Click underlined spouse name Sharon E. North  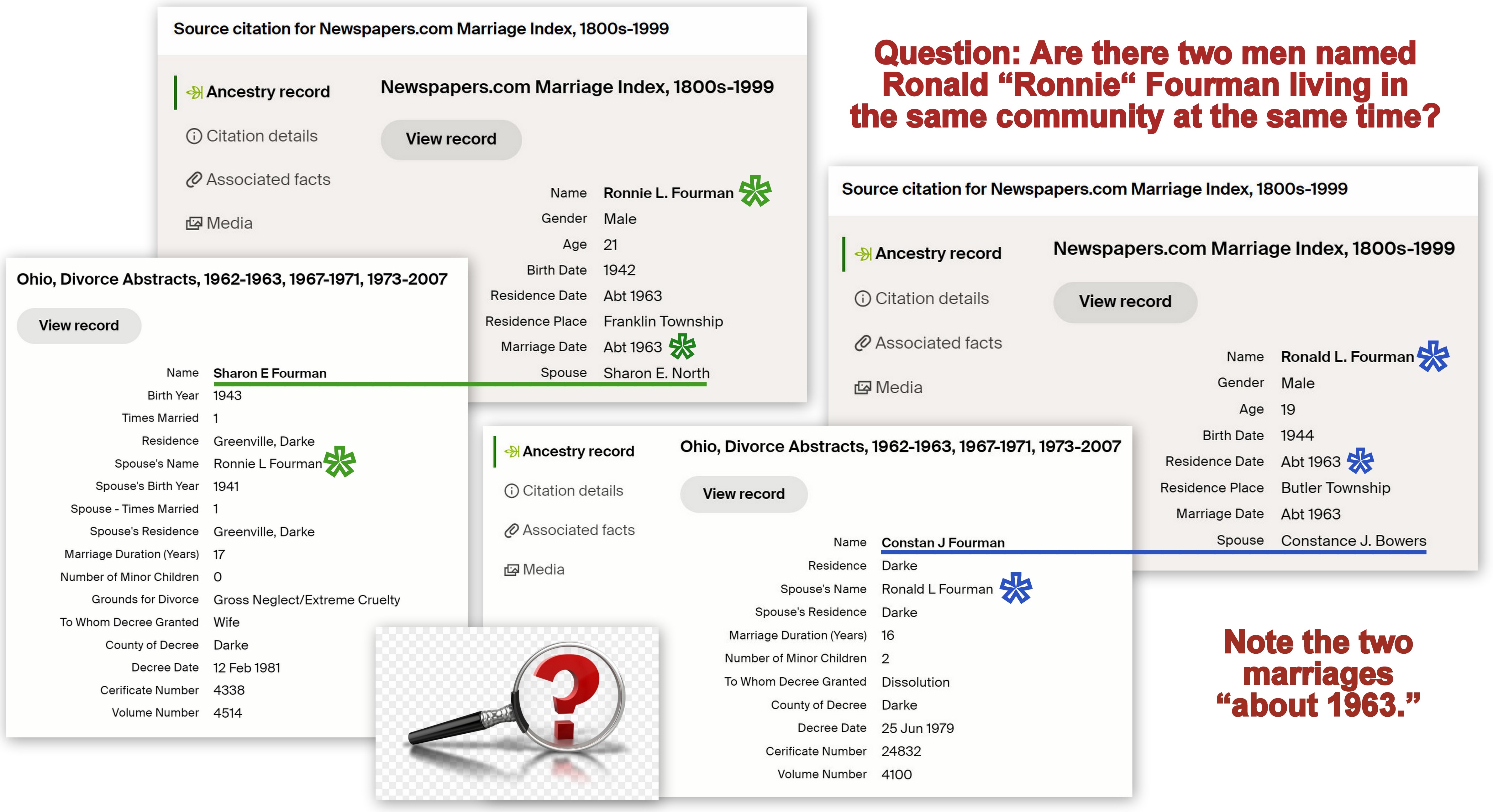coord(656,373)
